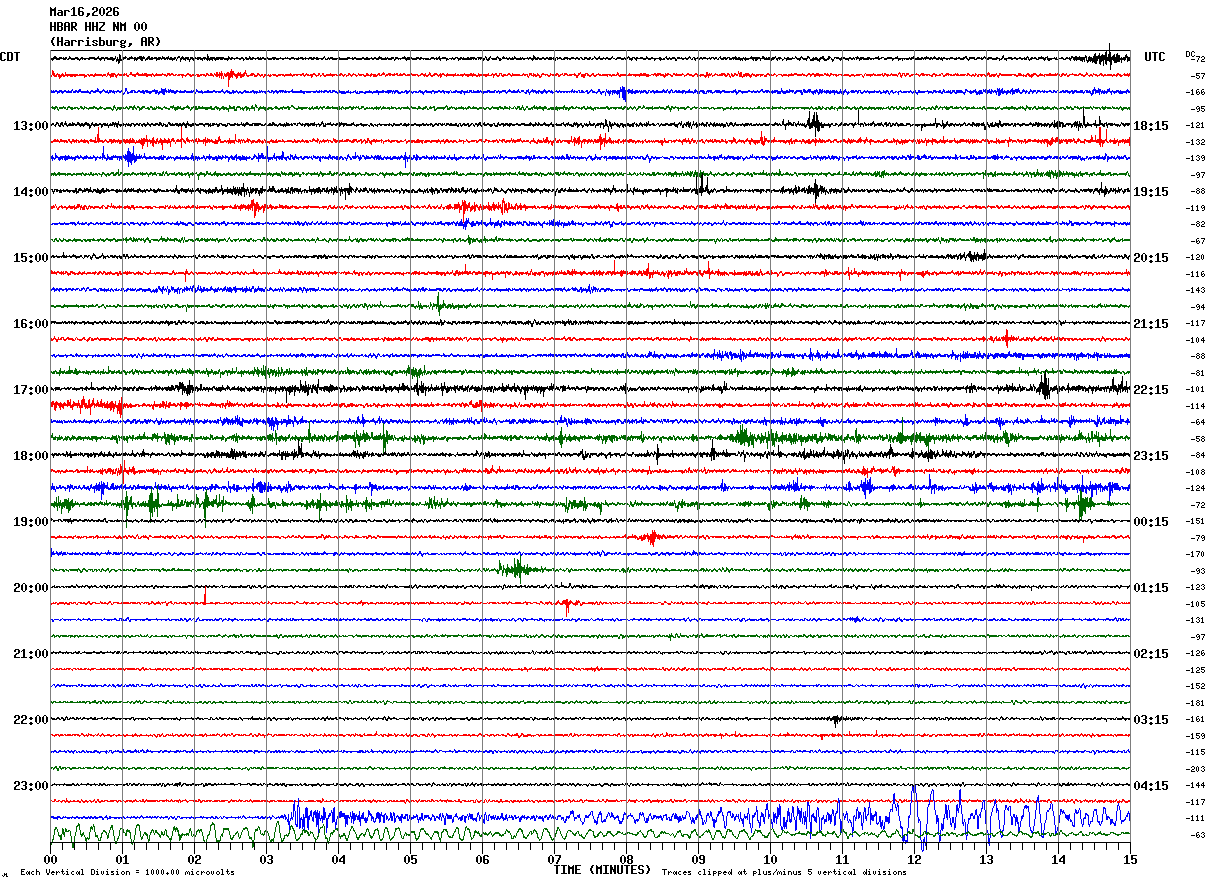The width and height of the screenshot is (1210, 886).
Task: Click the Mar16,2026 date header
Action: pos(84,12)
